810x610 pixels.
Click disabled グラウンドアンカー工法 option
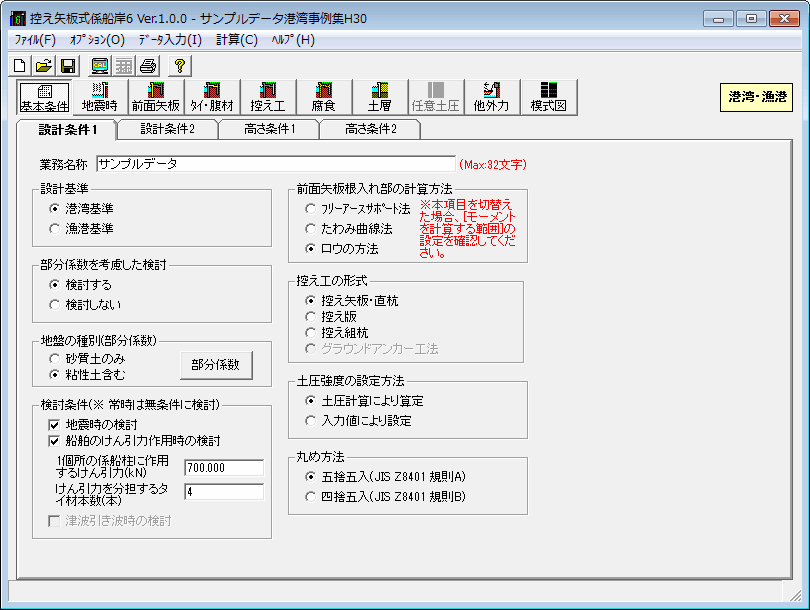click(372, 349)
